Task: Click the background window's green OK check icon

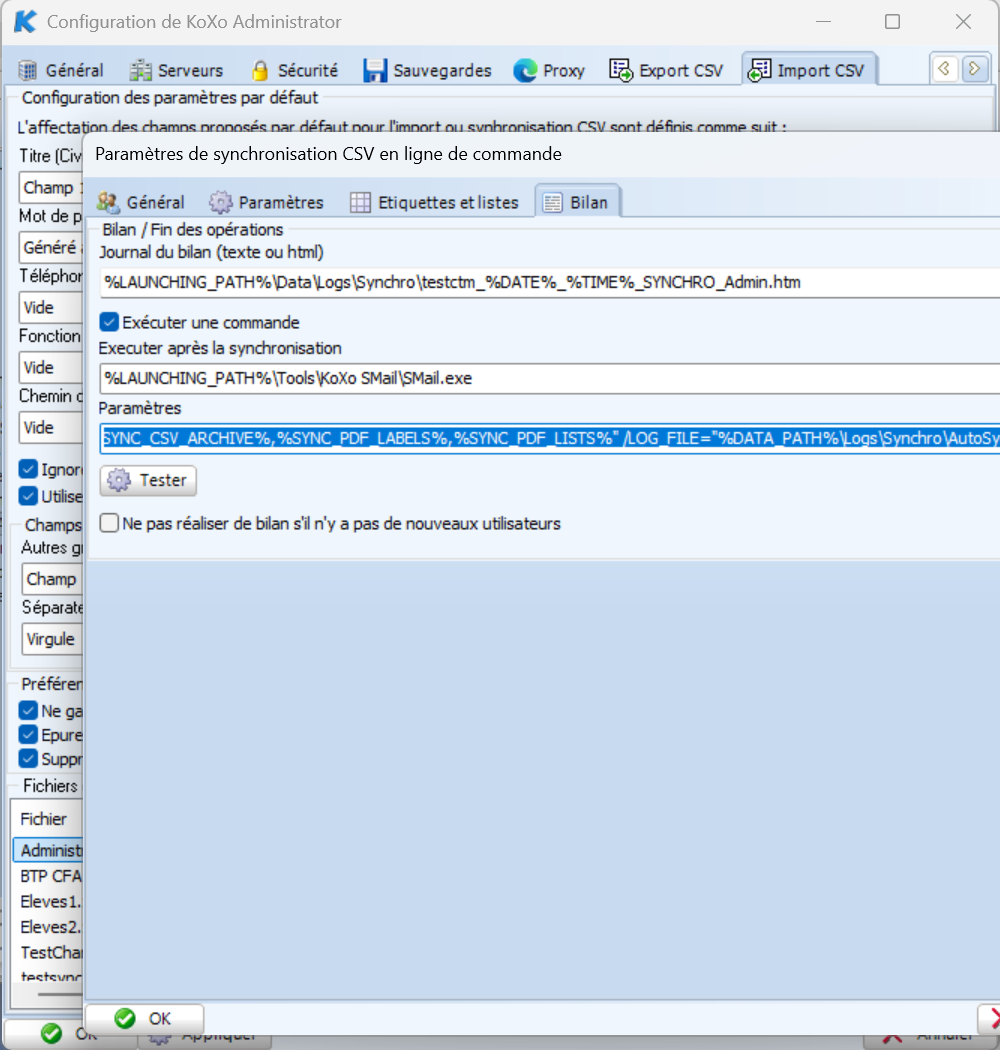Action: click(52, 1035)
